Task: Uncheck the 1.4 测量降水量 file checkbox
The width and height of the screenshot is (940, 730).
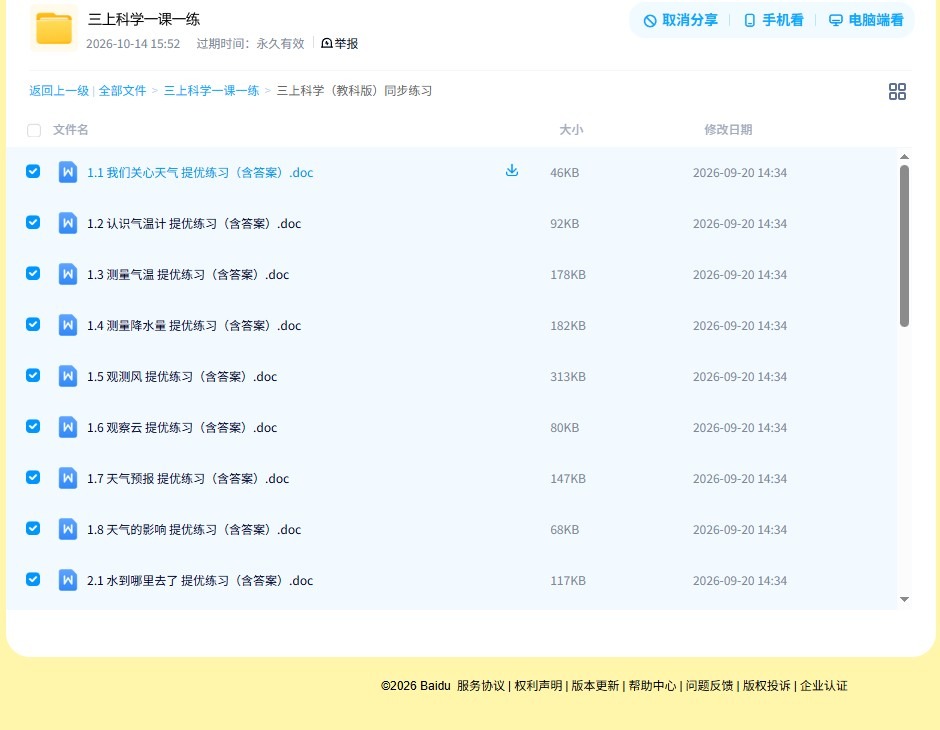Action: coord(33,324)
